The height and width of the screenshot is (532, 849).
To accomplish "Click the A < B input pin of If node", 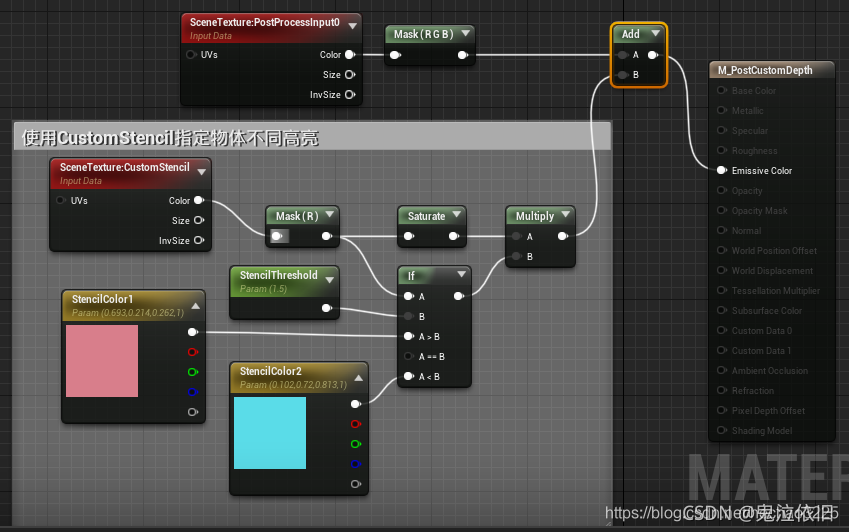I will pos(409,376).
